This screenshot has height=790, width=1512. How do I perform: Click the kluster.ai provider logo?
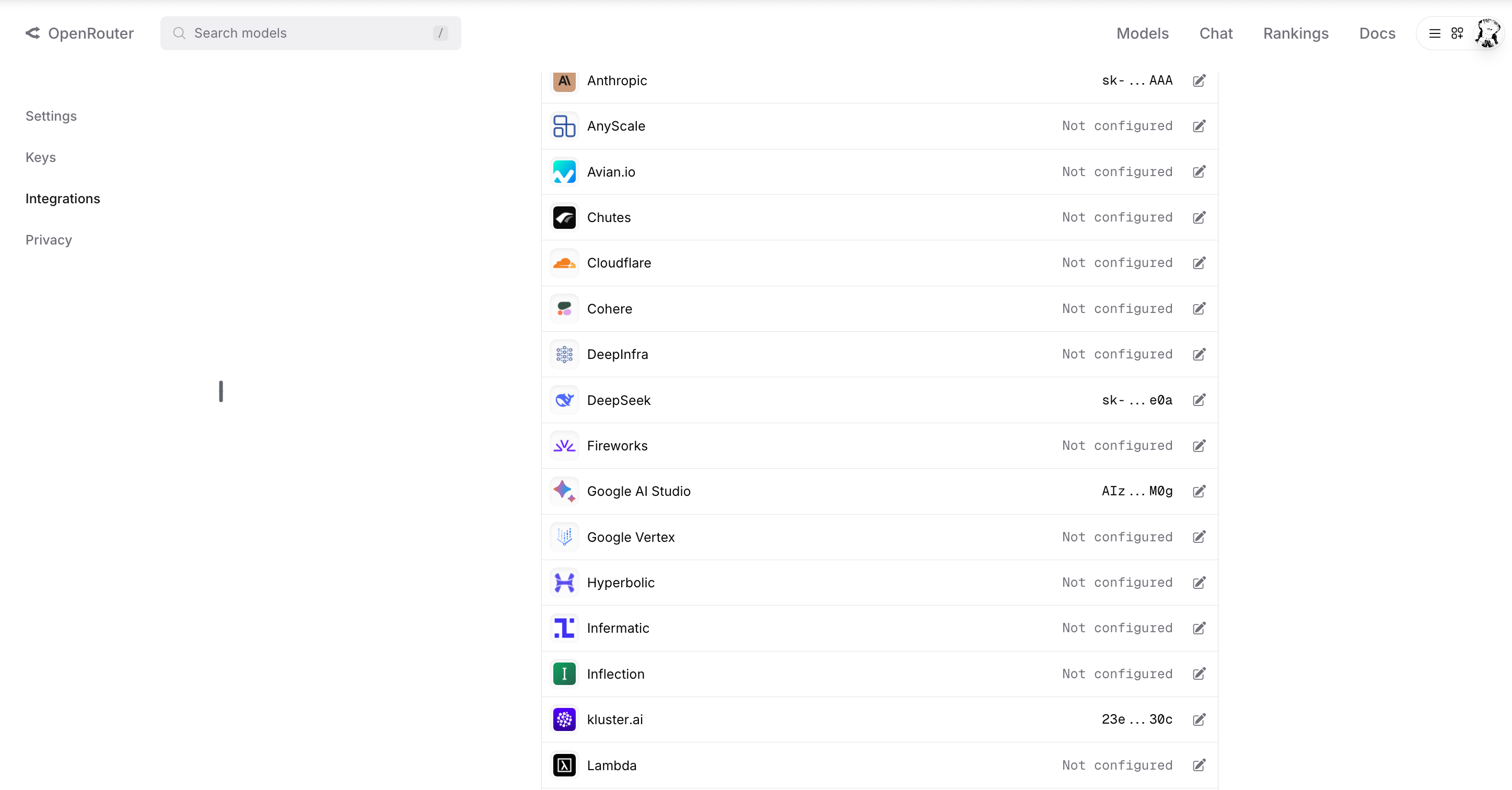click(564, 719)
